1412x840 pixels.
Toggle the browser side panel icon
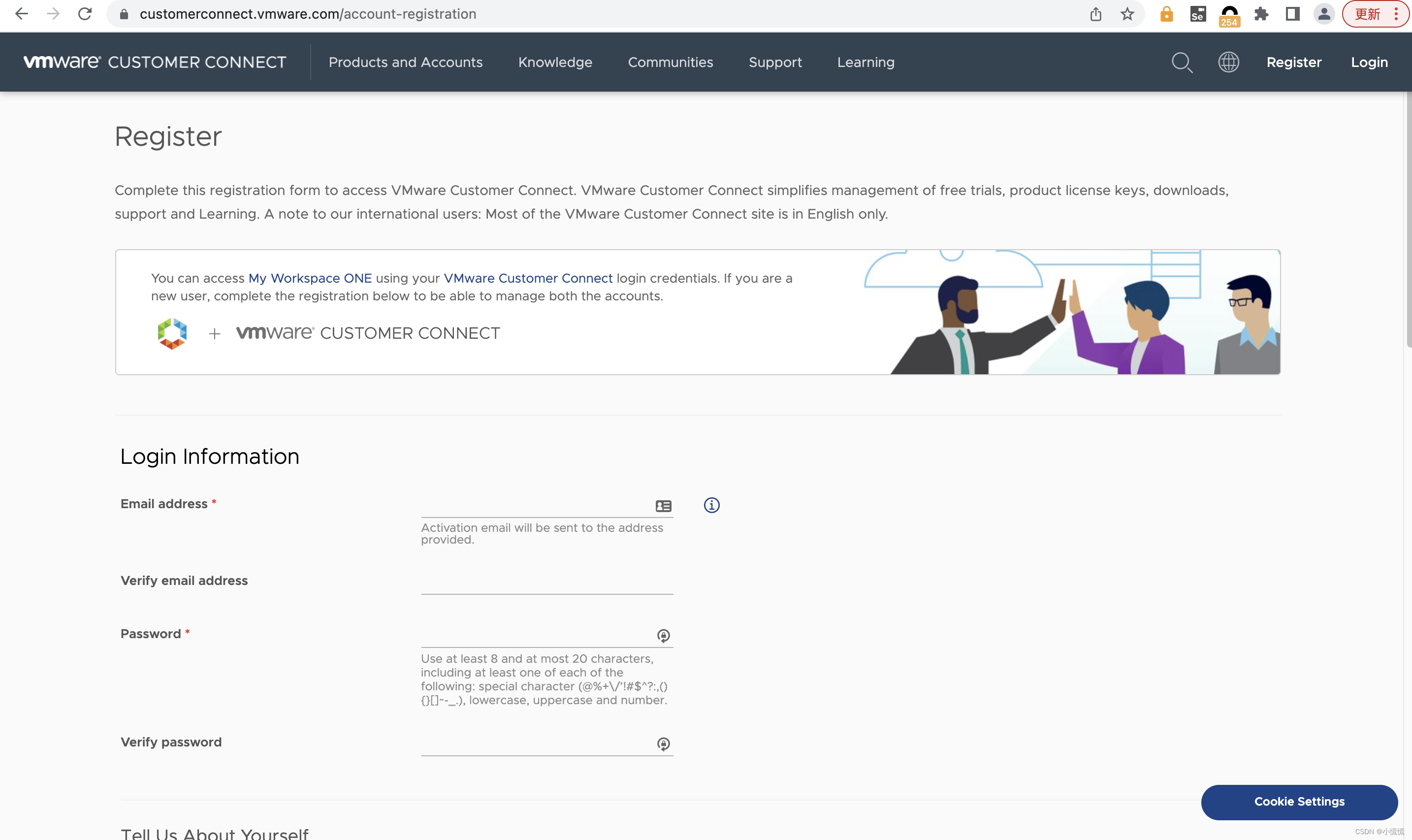(1292, 14)
